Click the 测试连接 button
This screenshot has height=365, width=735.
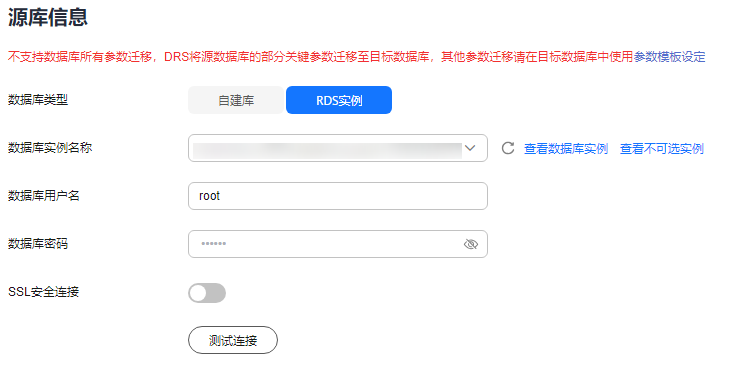(x=233, y=340)
